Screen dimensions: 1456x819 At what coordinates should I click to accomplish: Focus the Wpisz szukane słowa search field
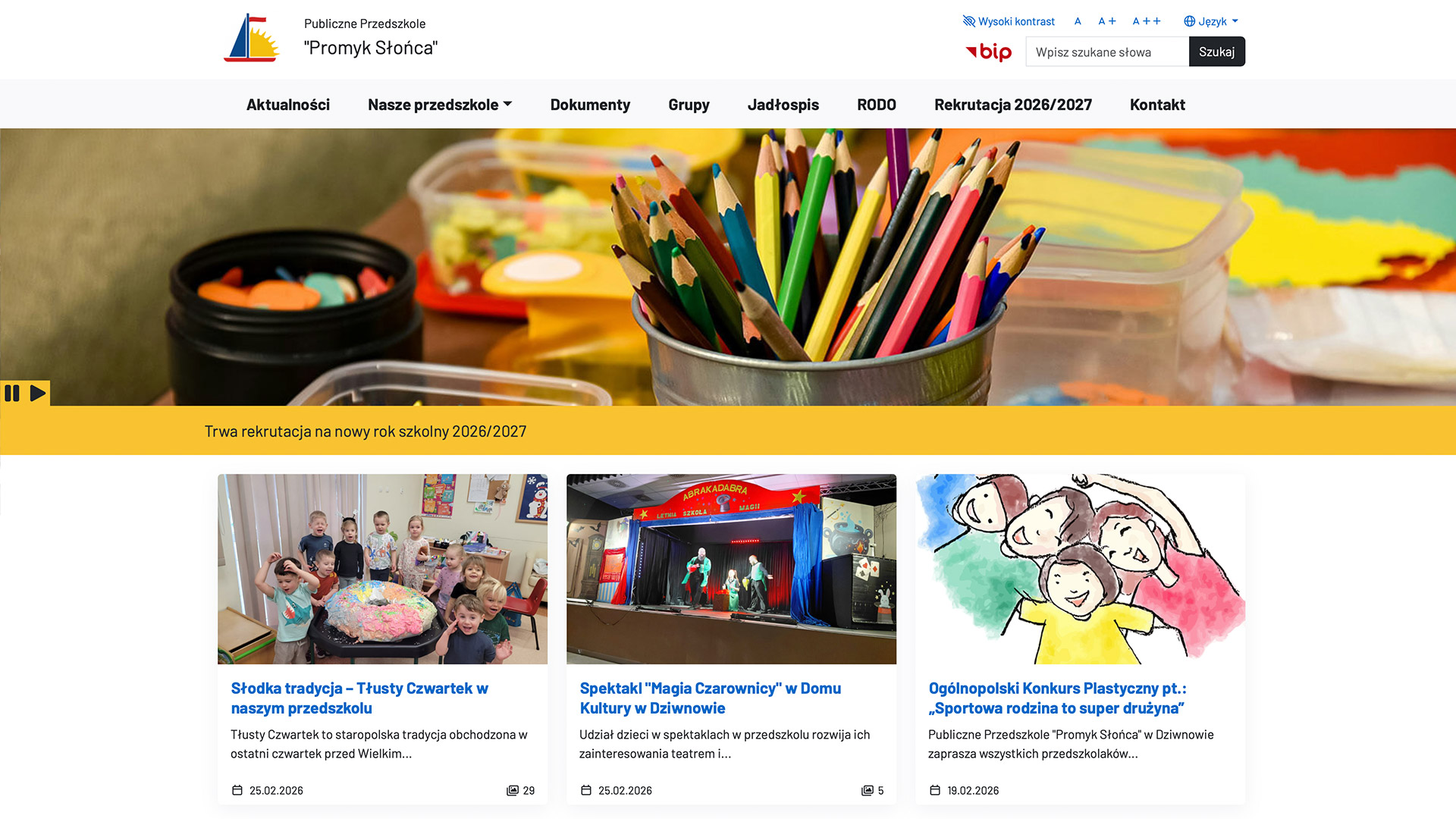[x=1107, y=52]
